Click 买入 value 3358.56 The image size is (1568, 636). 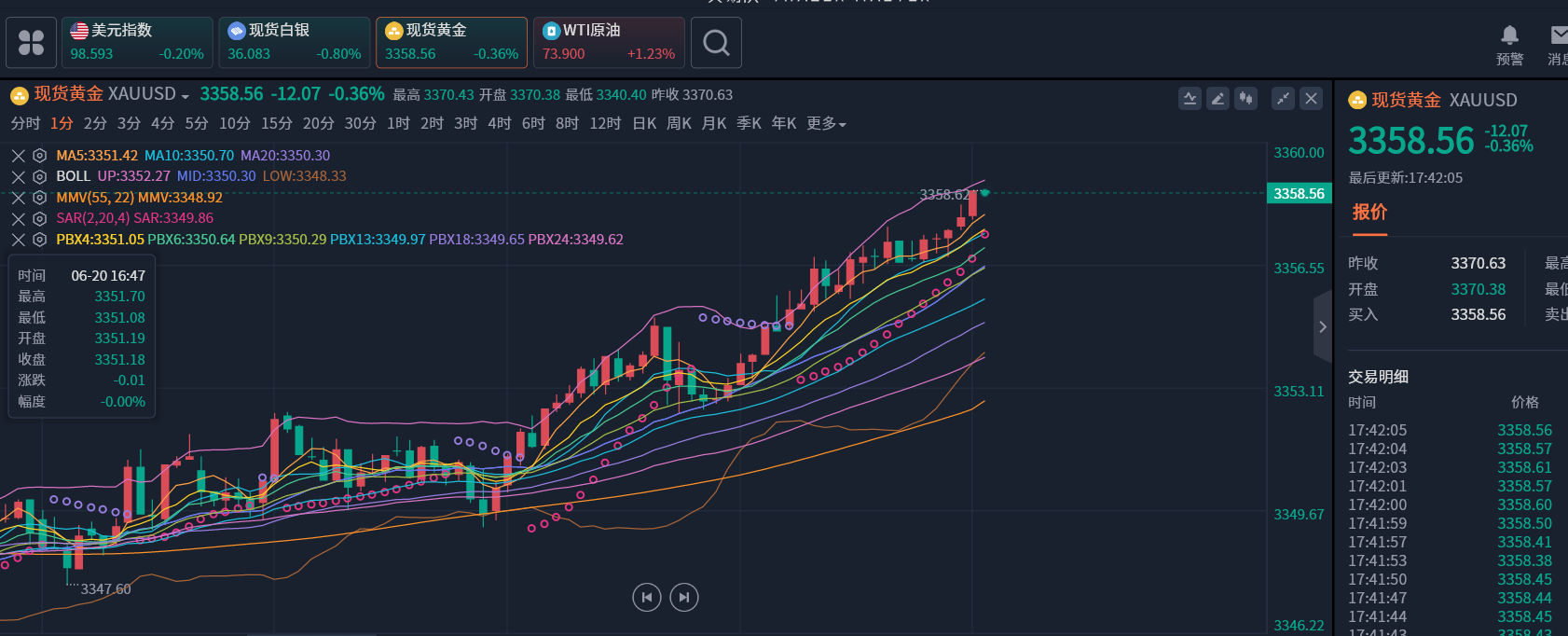1478,314
